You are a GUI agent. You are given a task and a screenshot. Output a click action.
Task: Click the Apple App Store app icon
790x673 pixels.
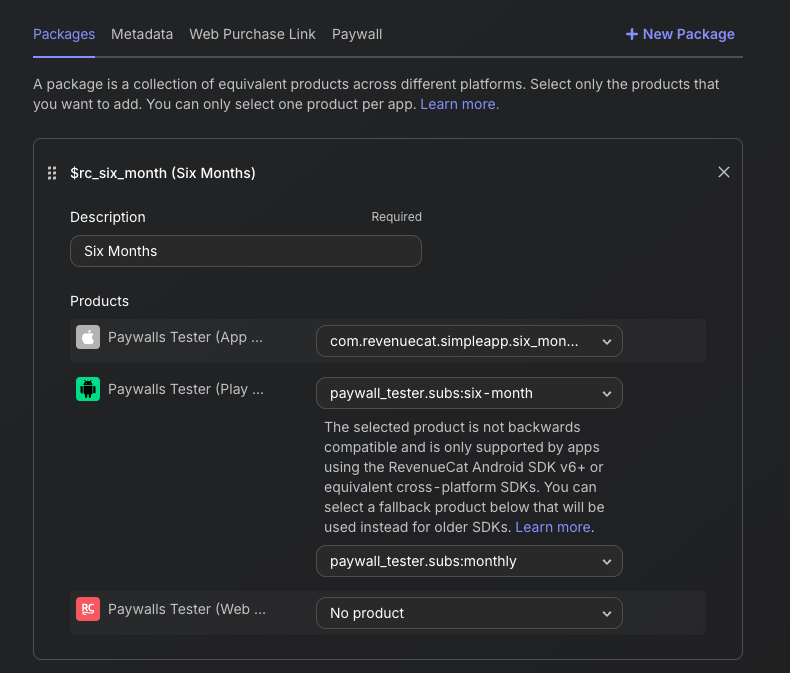(88, 338)
